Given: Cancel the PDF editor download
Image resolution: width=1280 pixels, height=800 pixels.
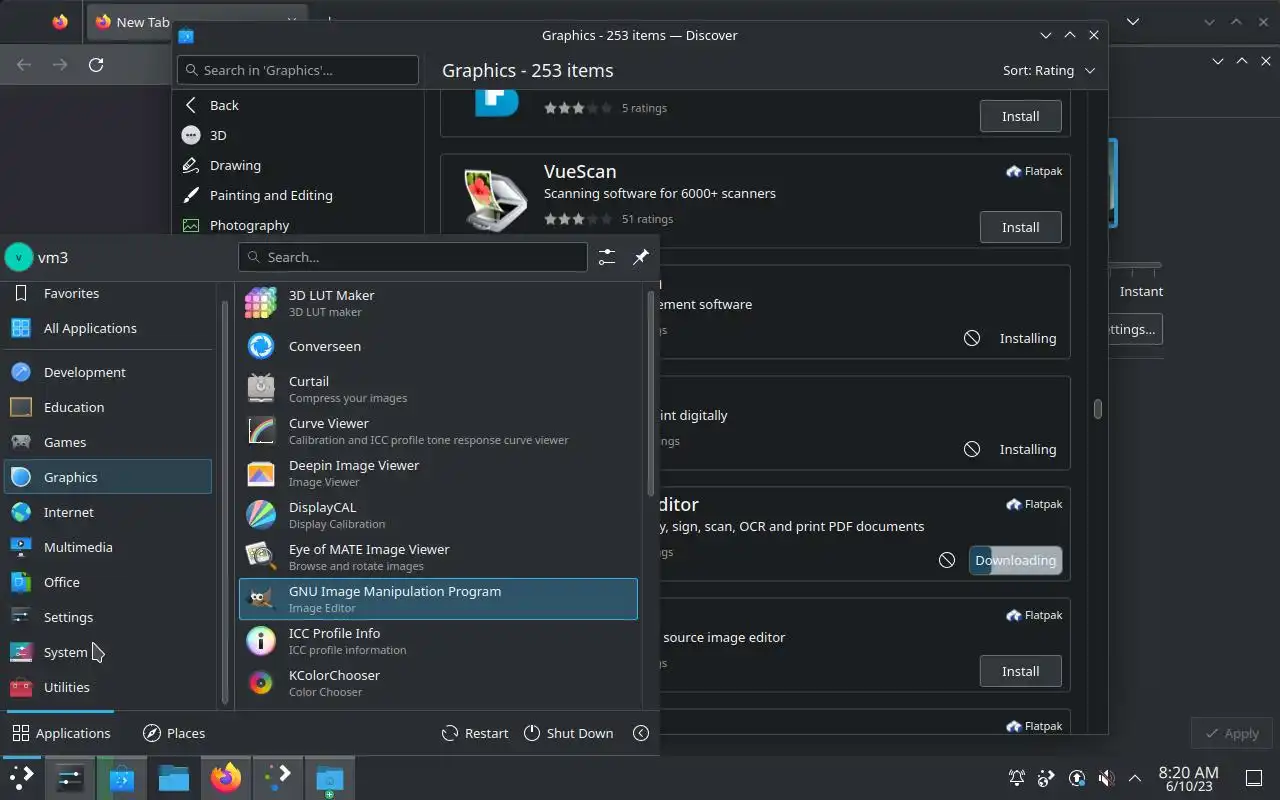Looking at the screenshot, I should tap(947, 560).
